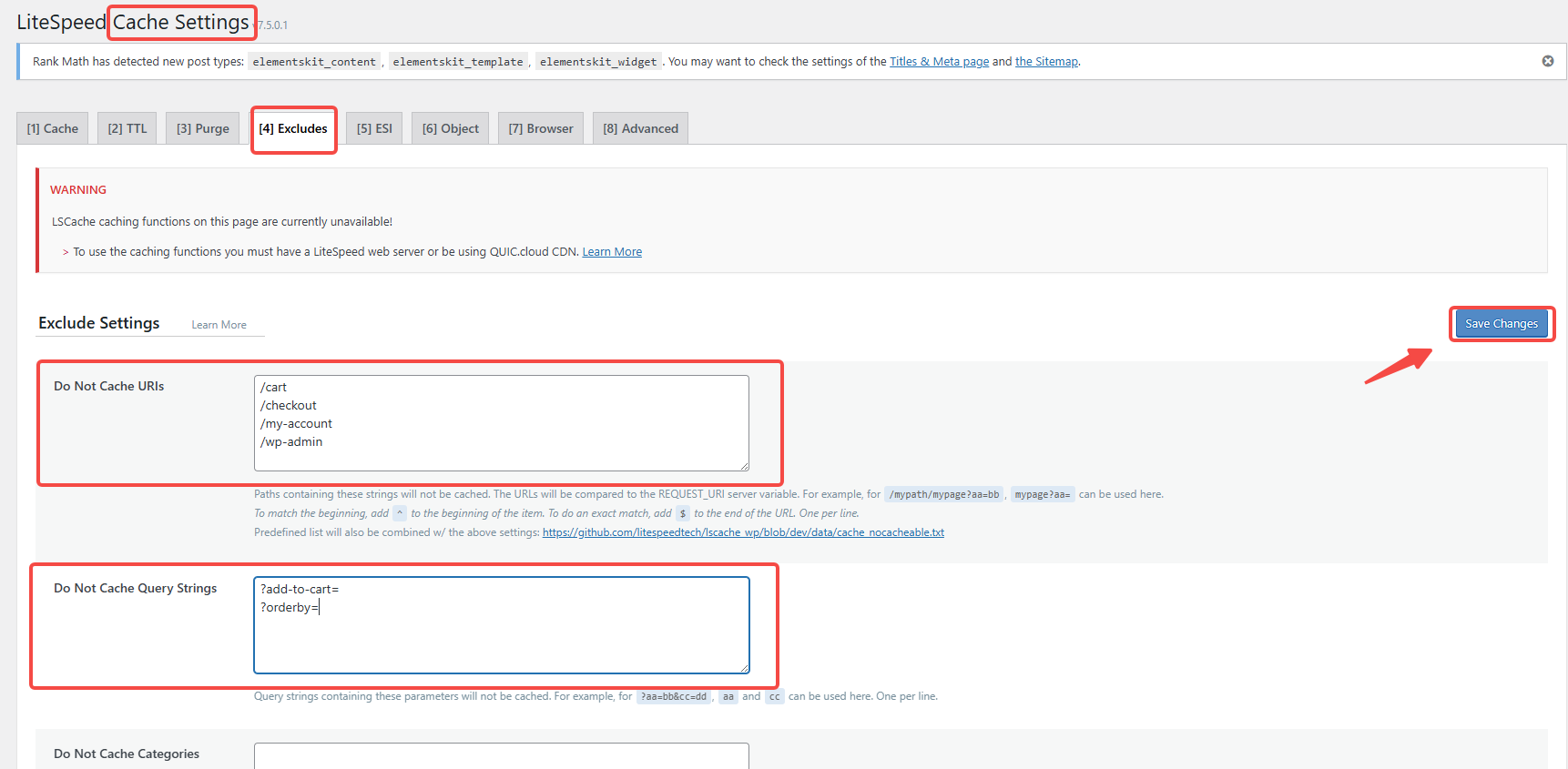Screen dimensions: 1568x769
Task: Click the resize handle of Query Strings textarea
Action: click(x=744, y=668)
